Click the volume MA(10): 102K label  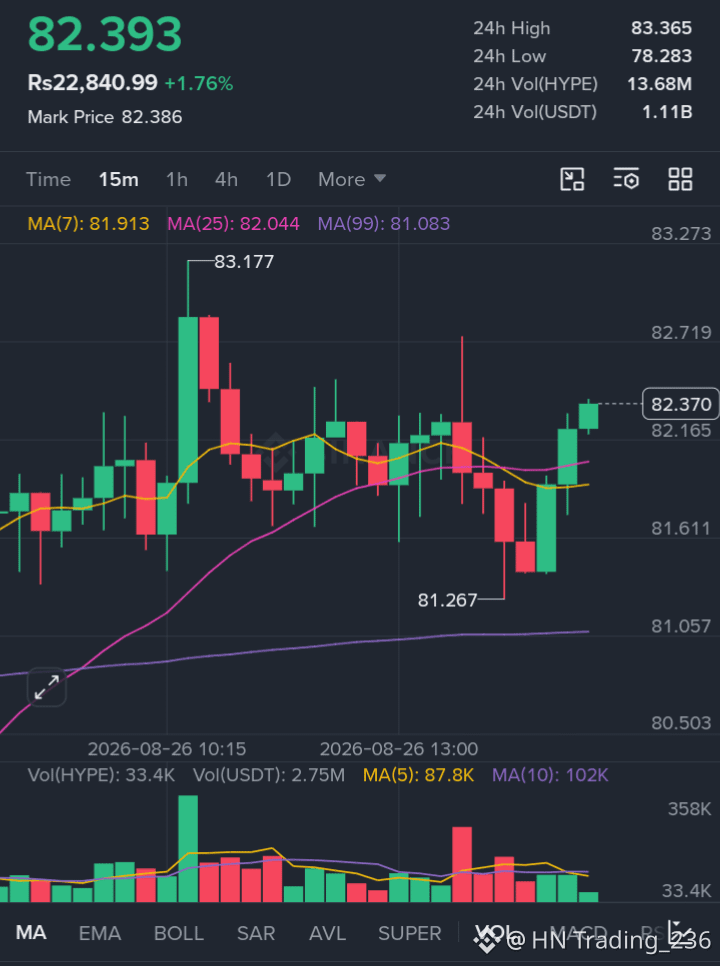550,775
